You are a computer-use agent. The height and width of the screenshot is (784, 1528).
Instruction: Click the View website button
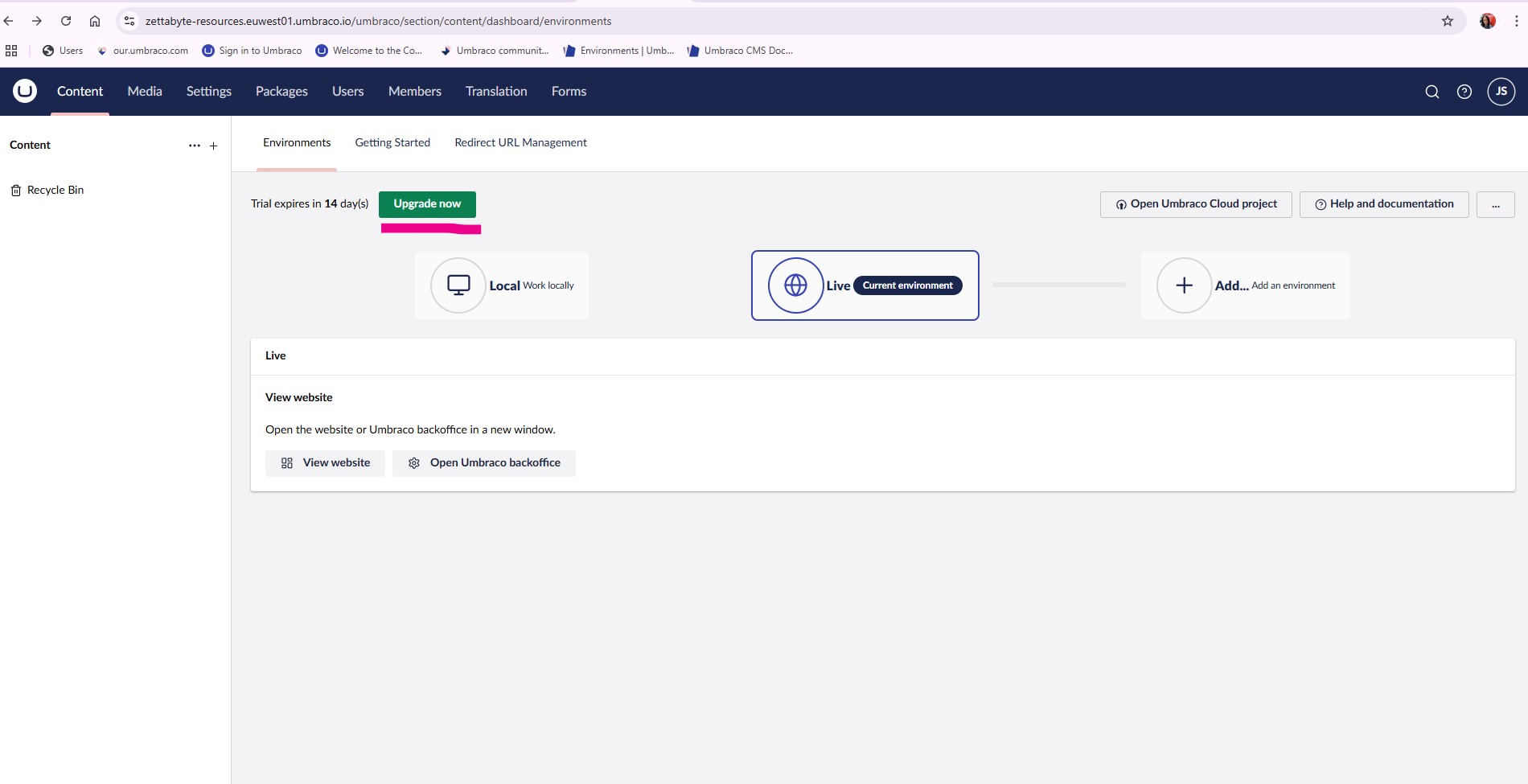point(325,463)
